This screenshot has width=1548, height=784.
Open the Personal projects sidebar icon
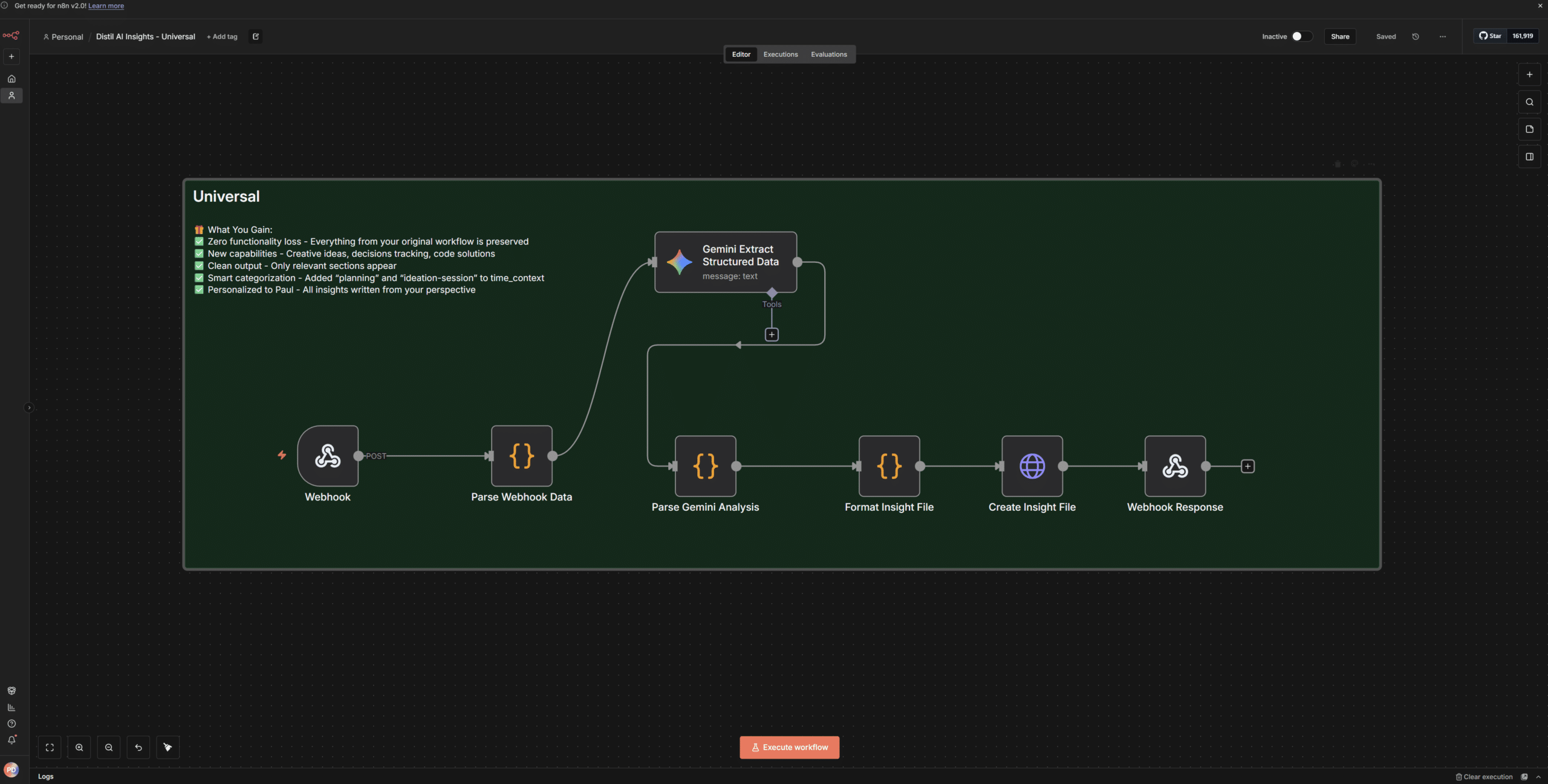(x=11, y=96)
